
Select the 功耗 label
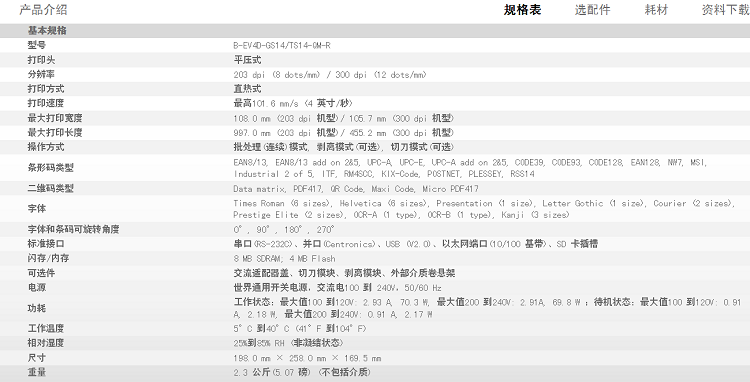coord(37,308)
